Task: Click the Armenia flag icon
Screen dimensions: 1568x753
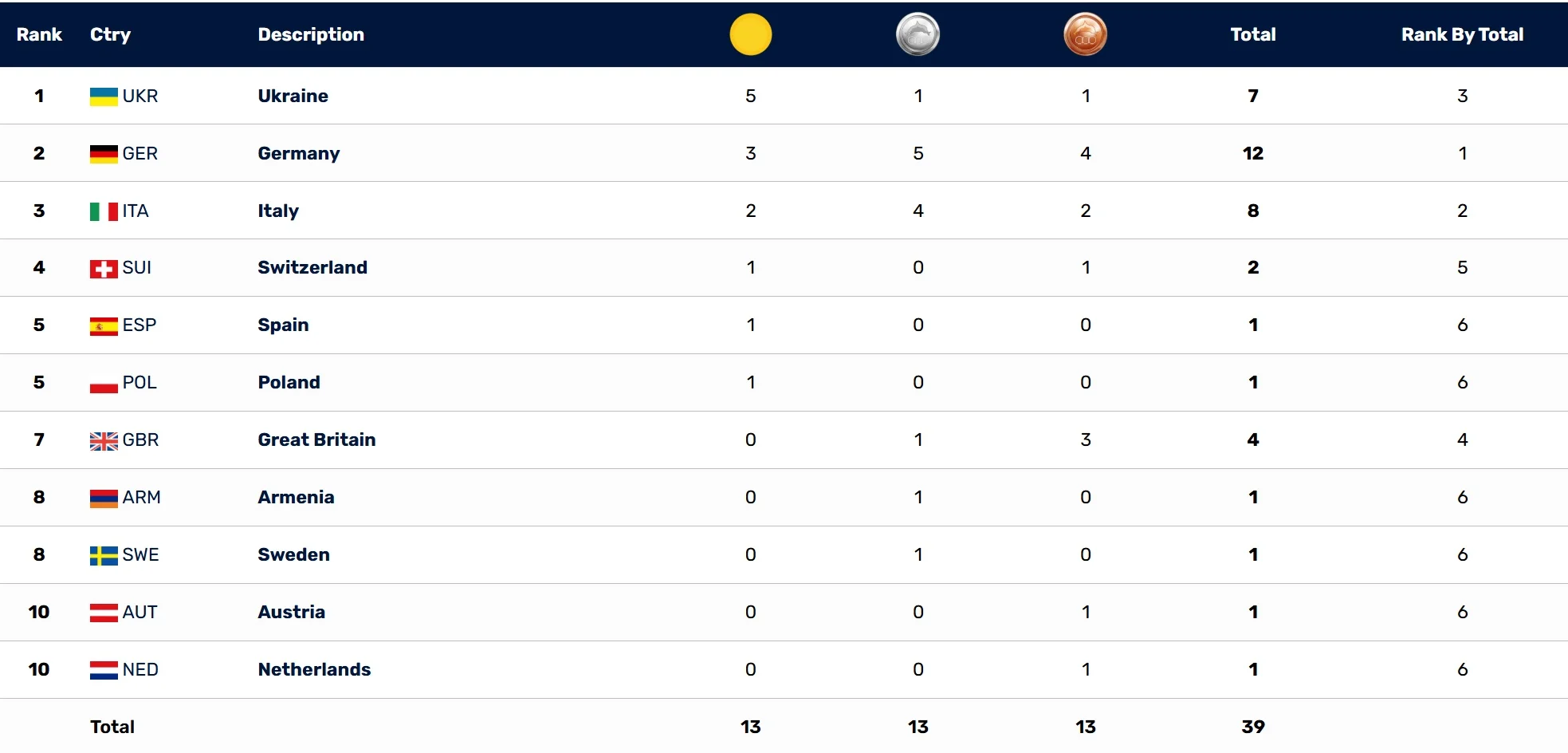Action: (x=104, y=499)
